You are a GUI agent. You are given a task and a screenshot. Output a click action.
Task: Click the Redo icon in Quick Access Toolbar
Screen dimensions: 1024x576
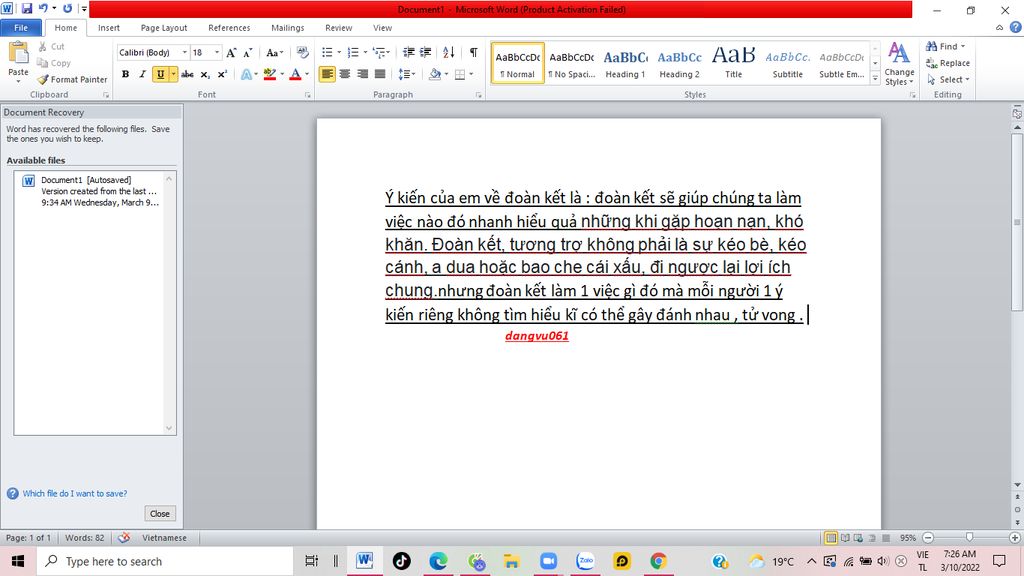[67, 8]
